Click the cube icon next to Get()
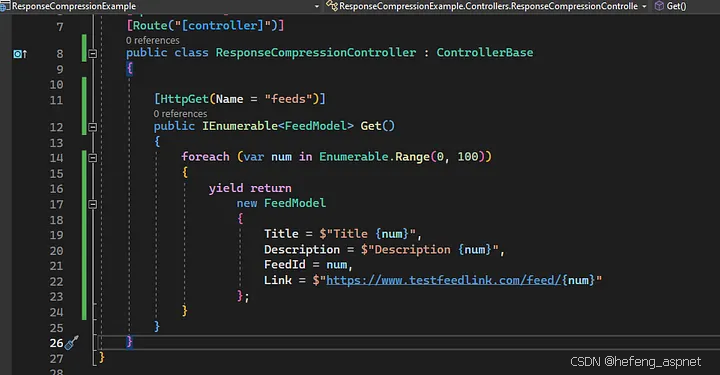Viewport: 720px width, 375px height. 659,6
